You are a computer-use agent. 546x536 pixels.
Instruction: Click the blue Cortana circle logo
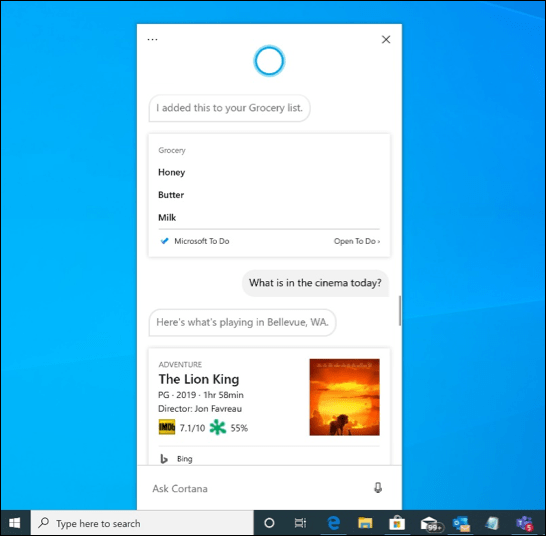269,61
